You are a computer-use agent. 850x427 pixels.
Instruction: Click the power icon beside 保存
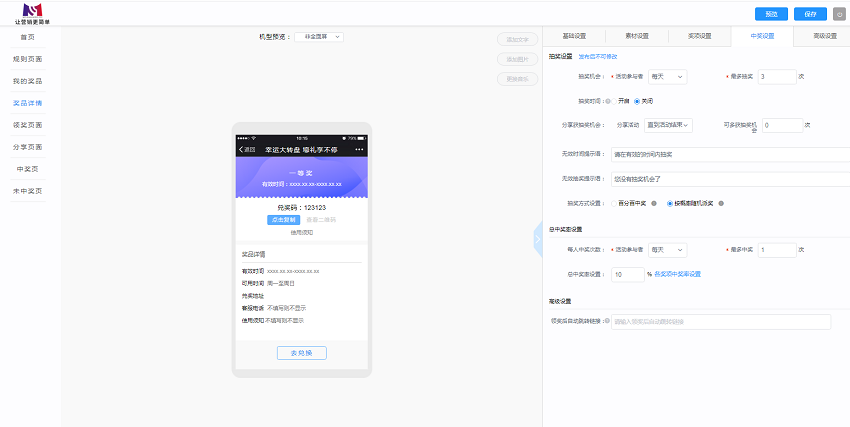click(x=839, y=14)
